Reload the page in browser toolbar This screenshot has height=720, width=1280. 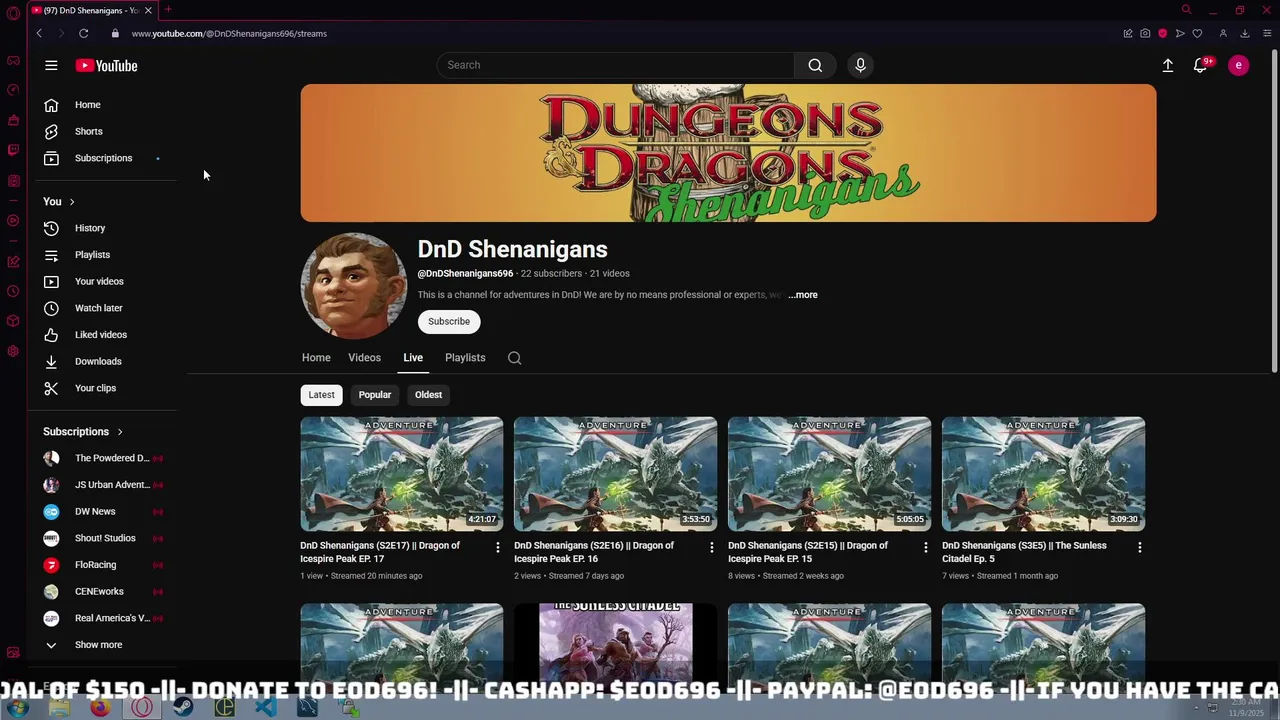coord(83,33)
